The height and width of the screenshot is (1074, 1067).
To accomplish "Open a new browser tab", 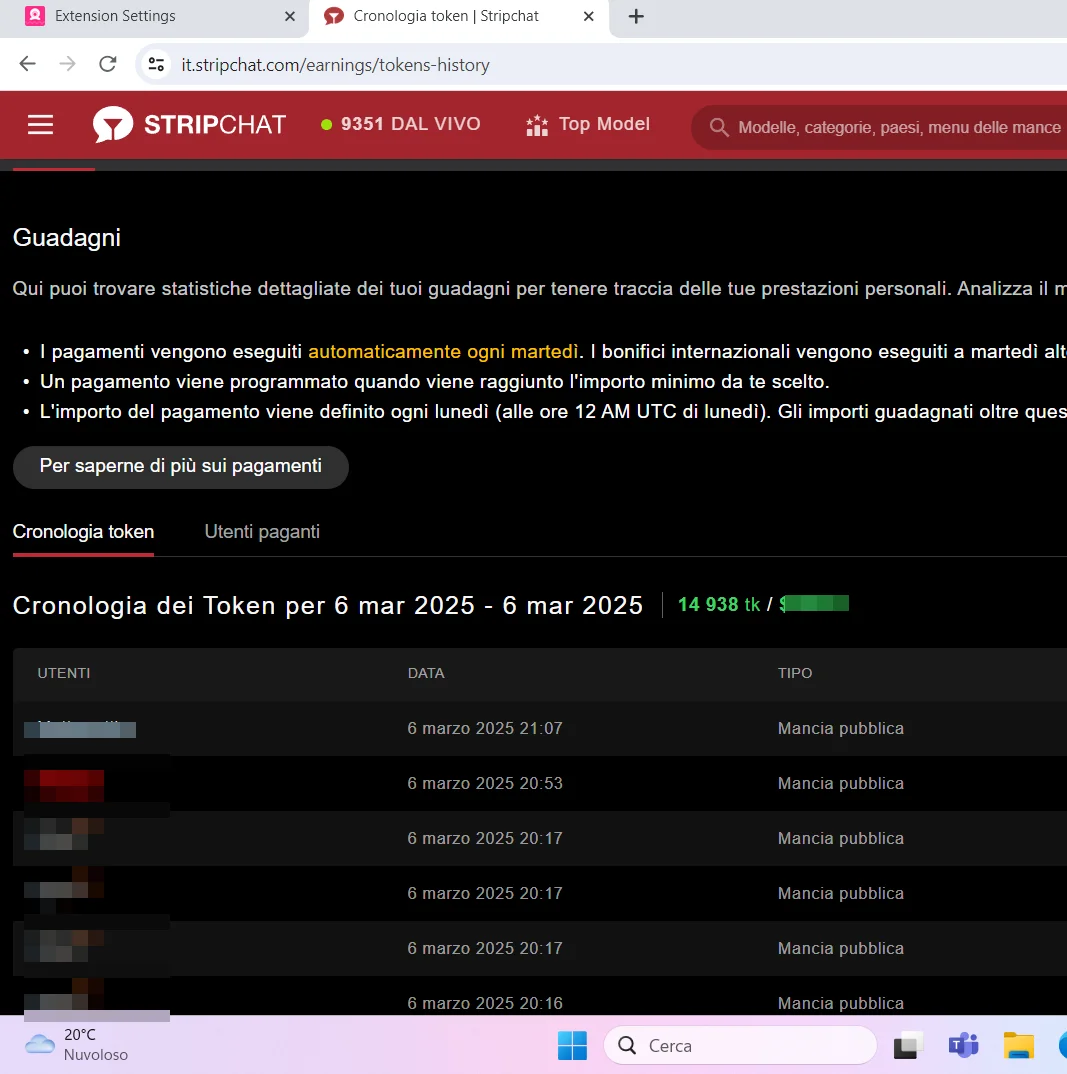I will point(636,16).
